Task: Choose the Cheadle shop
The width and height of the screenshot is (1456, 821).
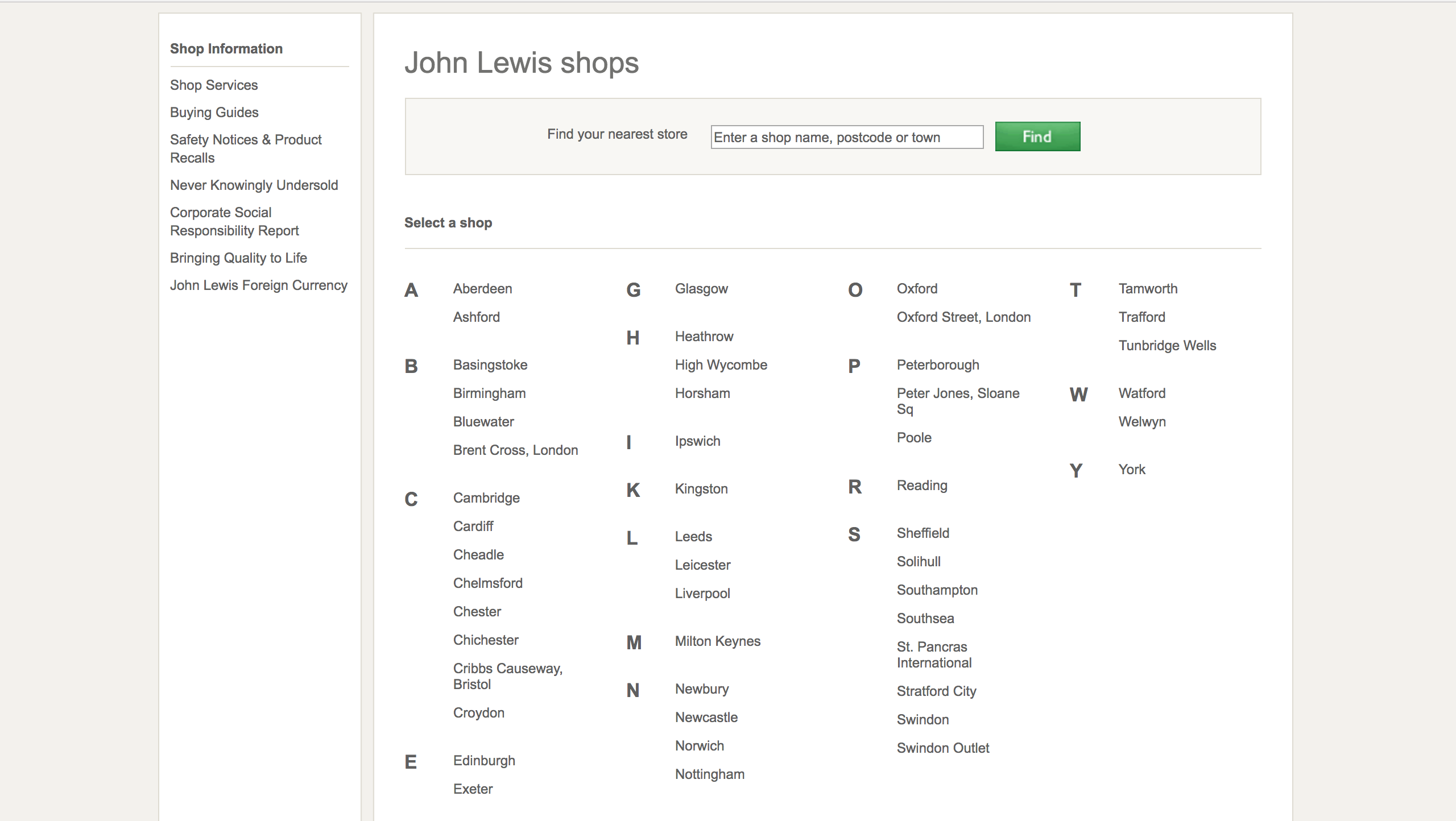Action: click(478, 555)
